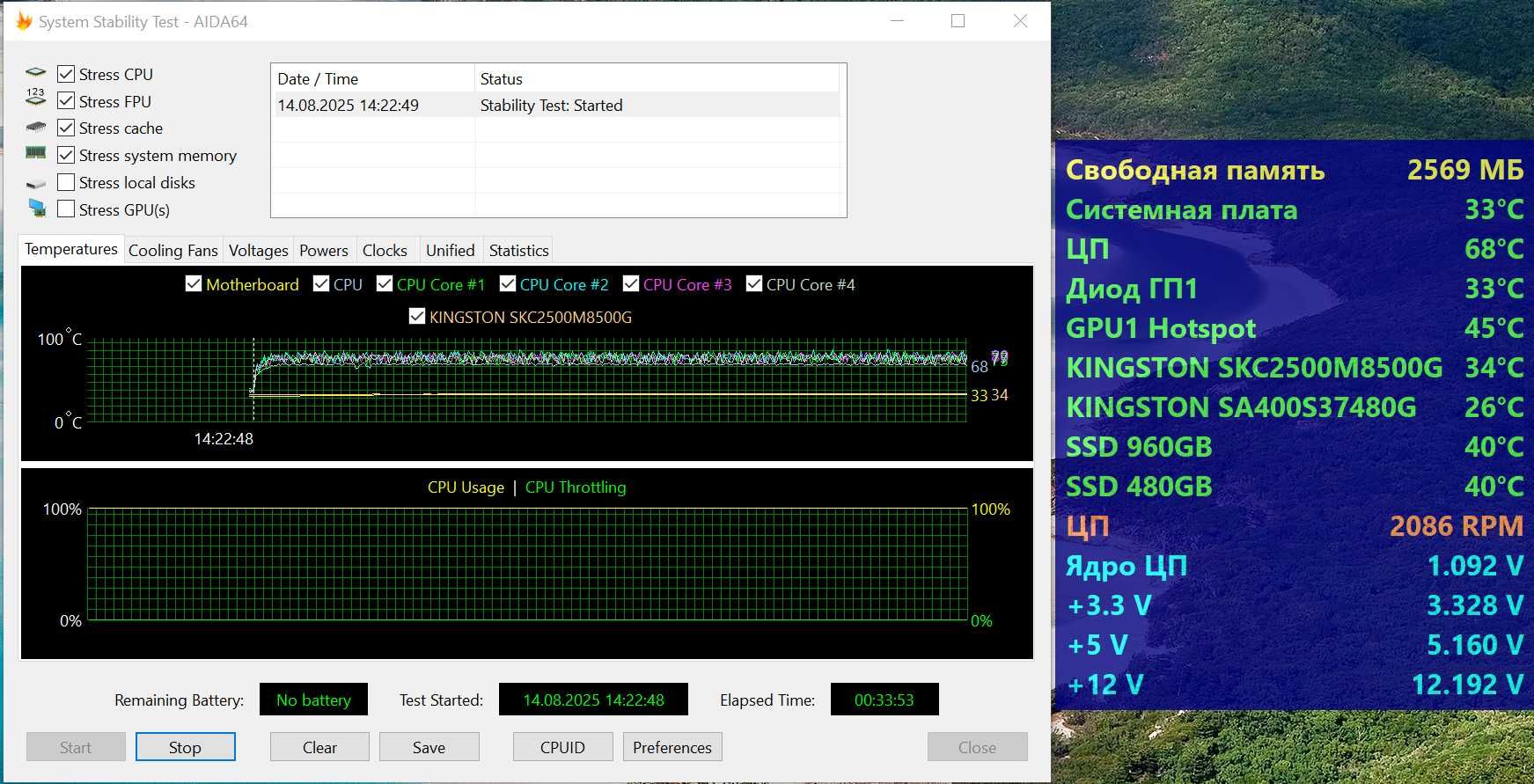This screenshot has height=784, width=1534.
Task: Click the Save button
Action: tap(429, 747)
